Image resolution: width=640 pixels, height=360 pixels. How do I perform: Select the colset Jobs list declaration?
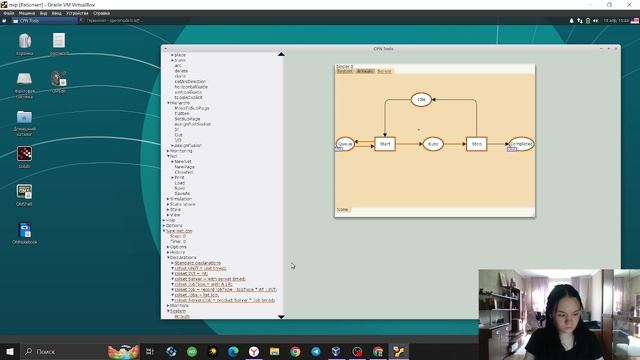[197, 295]
